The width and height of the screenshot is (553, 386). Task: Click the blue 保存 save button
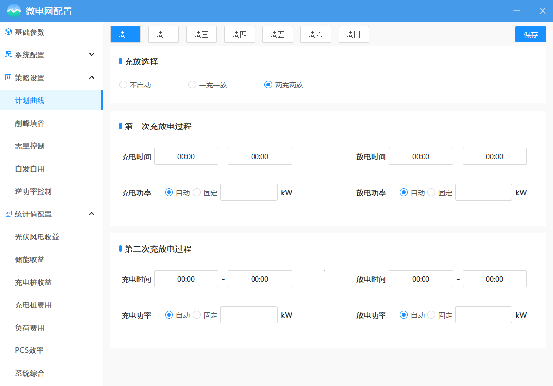tap(530, 34)
